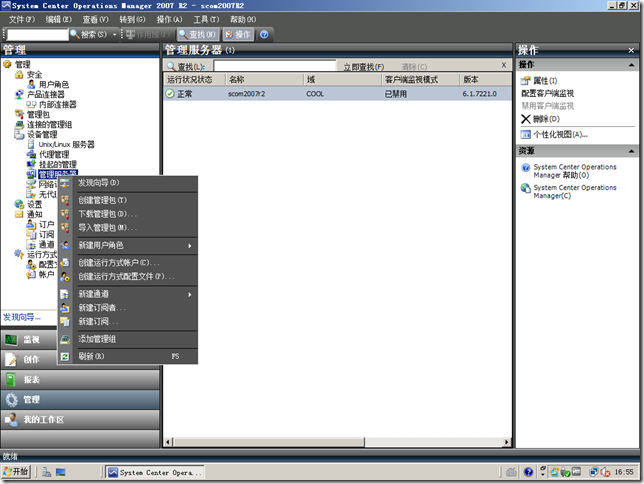Click the 刷新 context menu icon
The height and width of the screenshot is (484, 644).
[65, 357]
